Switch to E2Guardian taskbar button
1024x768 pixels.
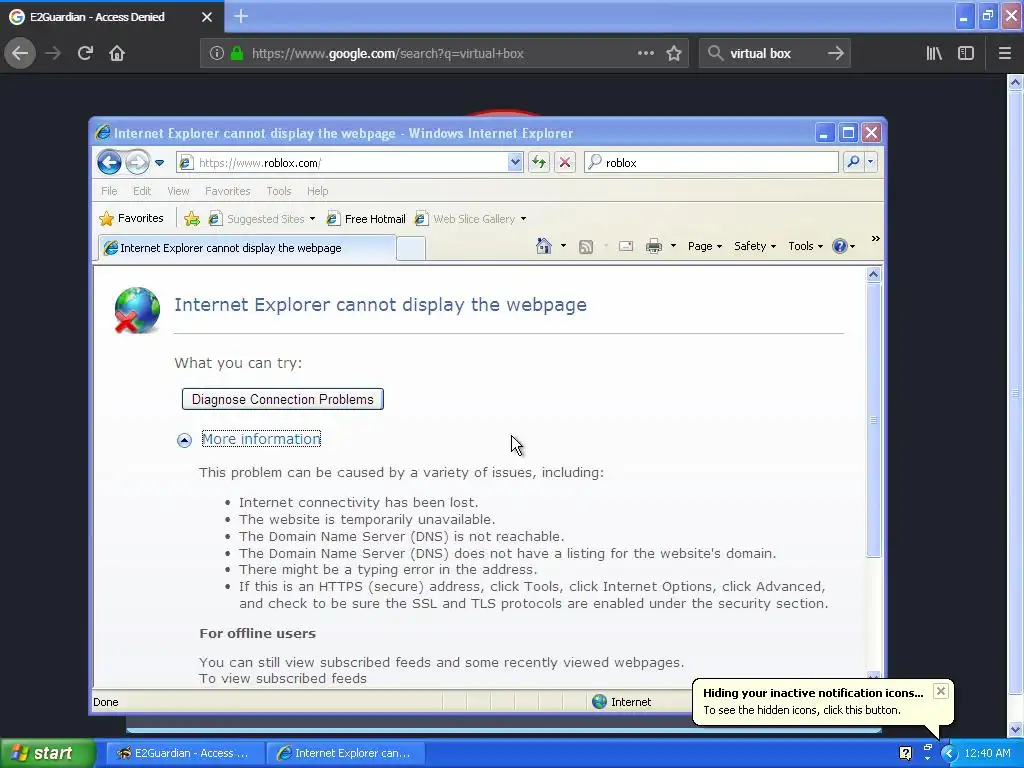[184, 753]
